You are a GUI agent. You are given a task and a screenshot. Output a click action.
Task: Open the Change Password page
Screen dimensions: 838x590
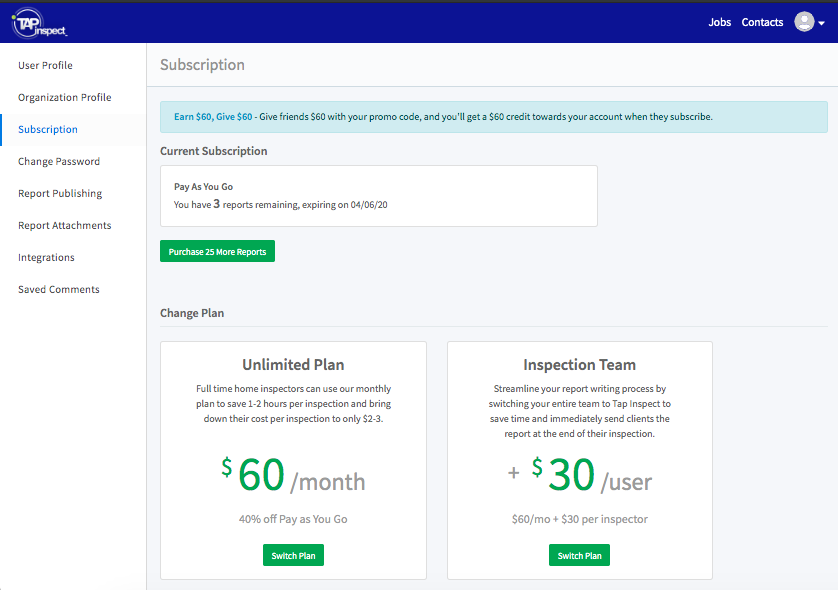pyautogui.click(x=59, y=161)
